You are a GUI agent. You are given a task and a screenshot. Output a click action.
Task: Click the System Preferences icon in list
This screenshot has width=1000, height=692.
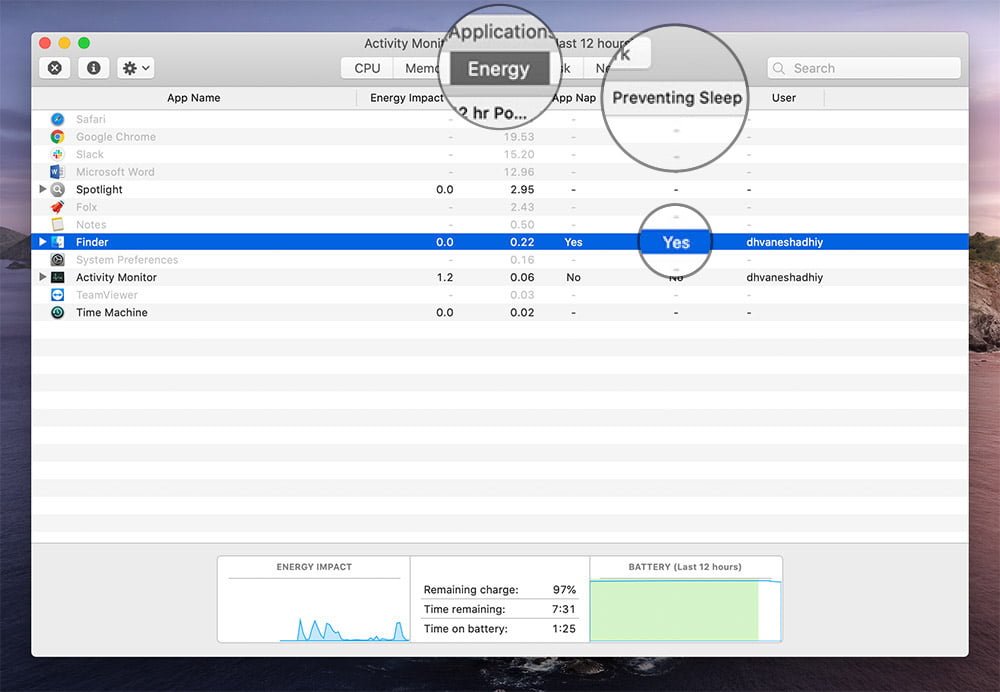tap(58, 260)
